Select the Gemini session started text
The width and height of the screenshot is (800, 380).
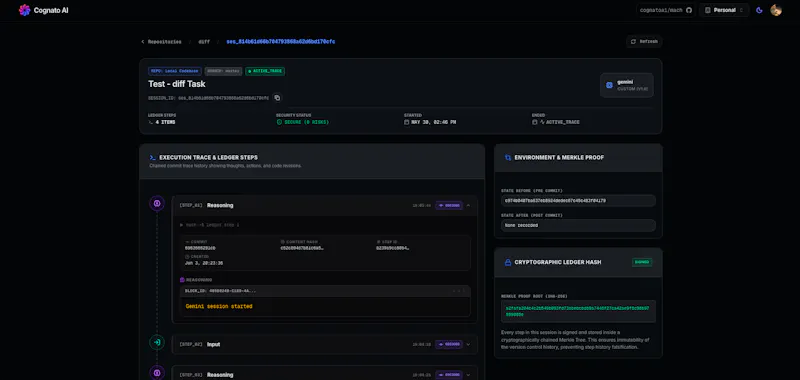pyautogui.click(x=219, y=307)
